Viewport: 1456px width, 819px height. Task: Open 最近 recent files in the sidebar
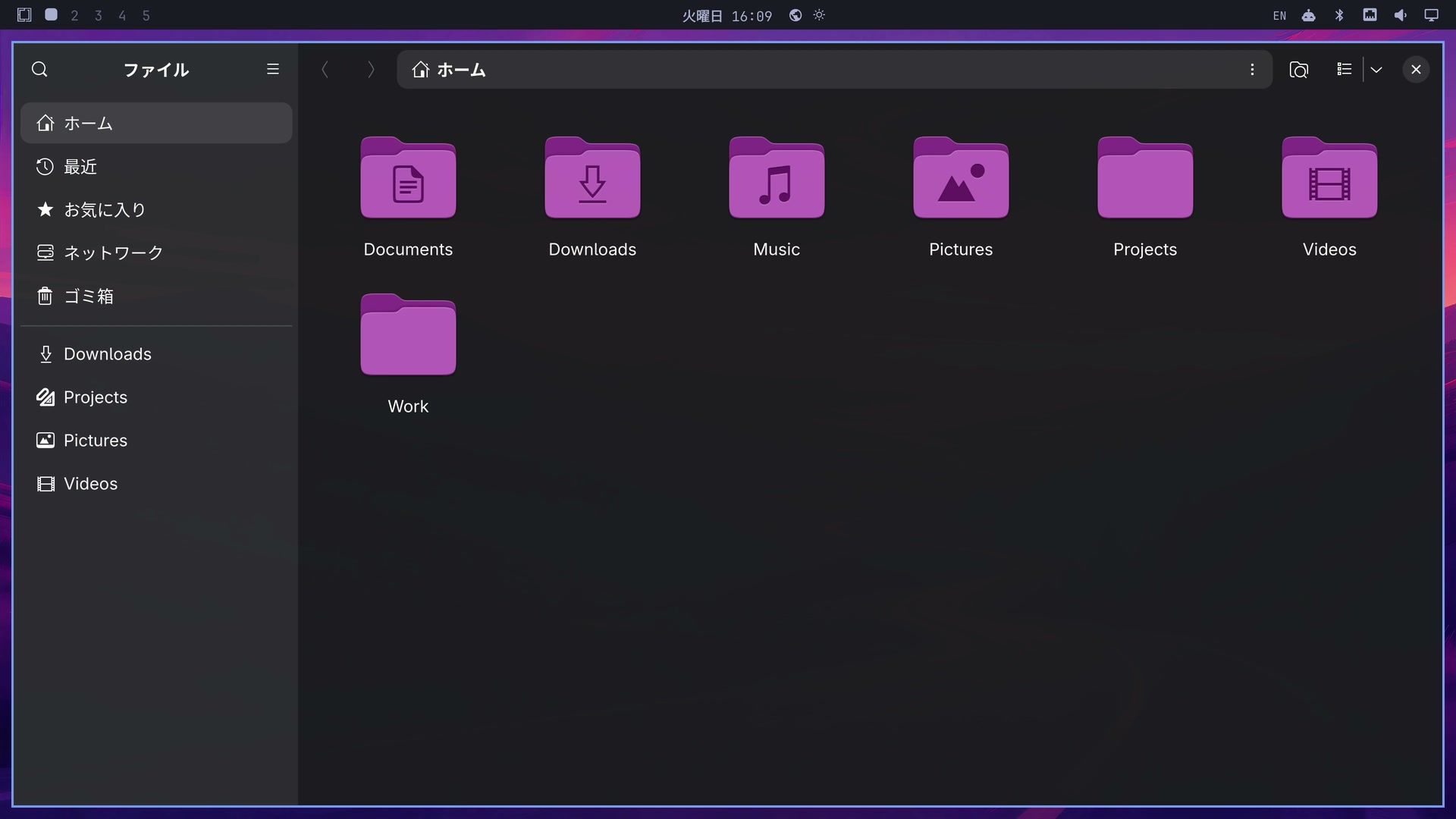(156, 167)
